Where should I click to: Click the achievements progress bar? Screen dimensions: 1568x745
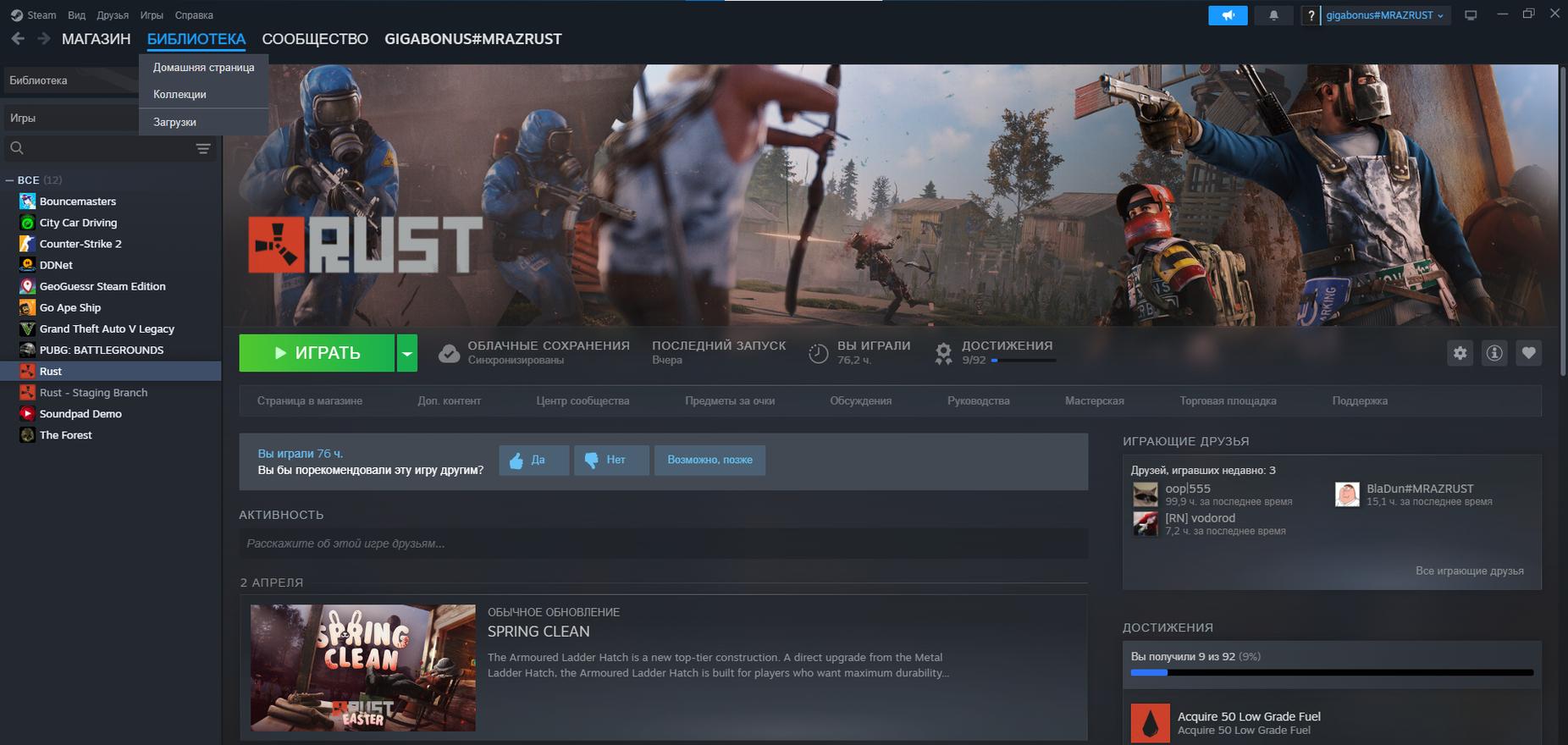coord(1331,672)
